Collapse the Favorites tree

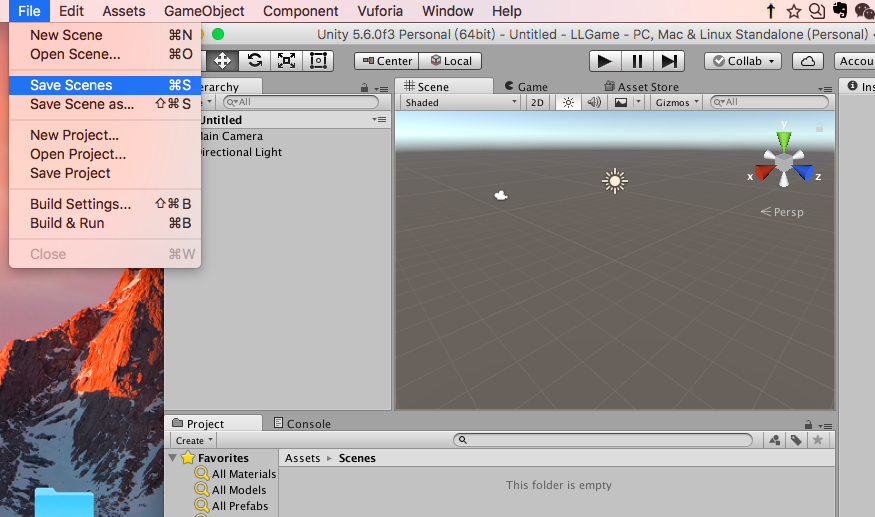173,458
